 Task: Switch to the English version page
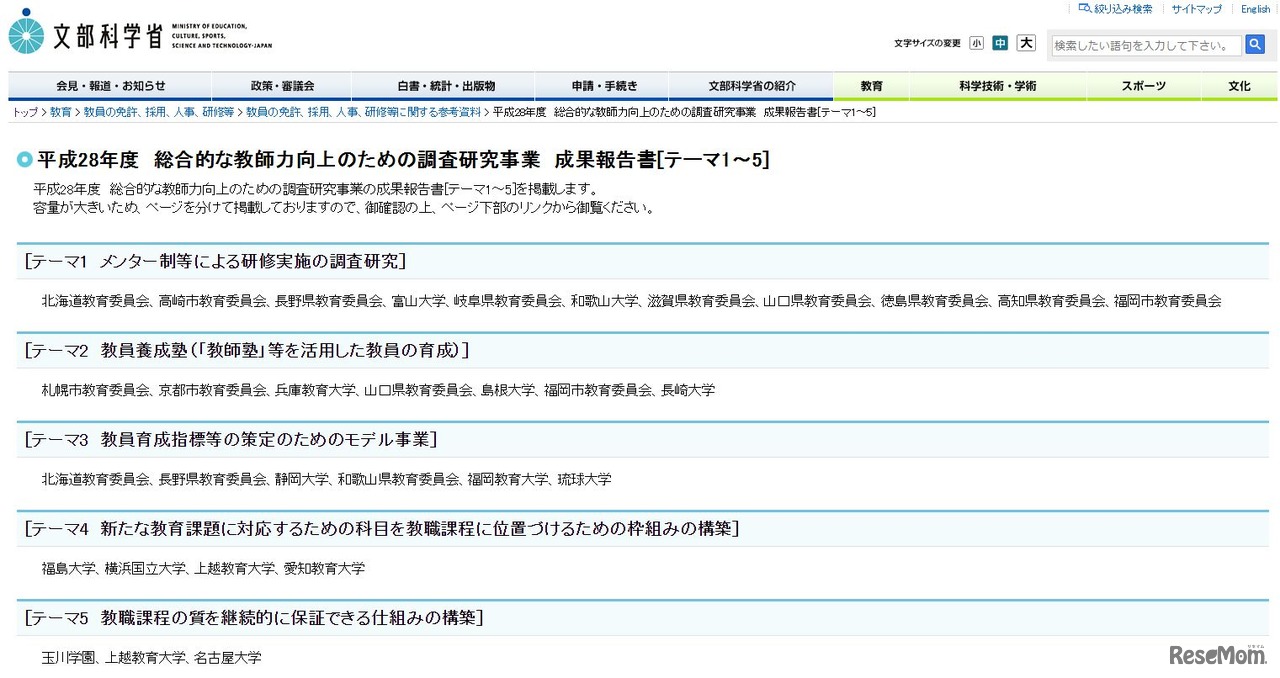coord(1255,9)
